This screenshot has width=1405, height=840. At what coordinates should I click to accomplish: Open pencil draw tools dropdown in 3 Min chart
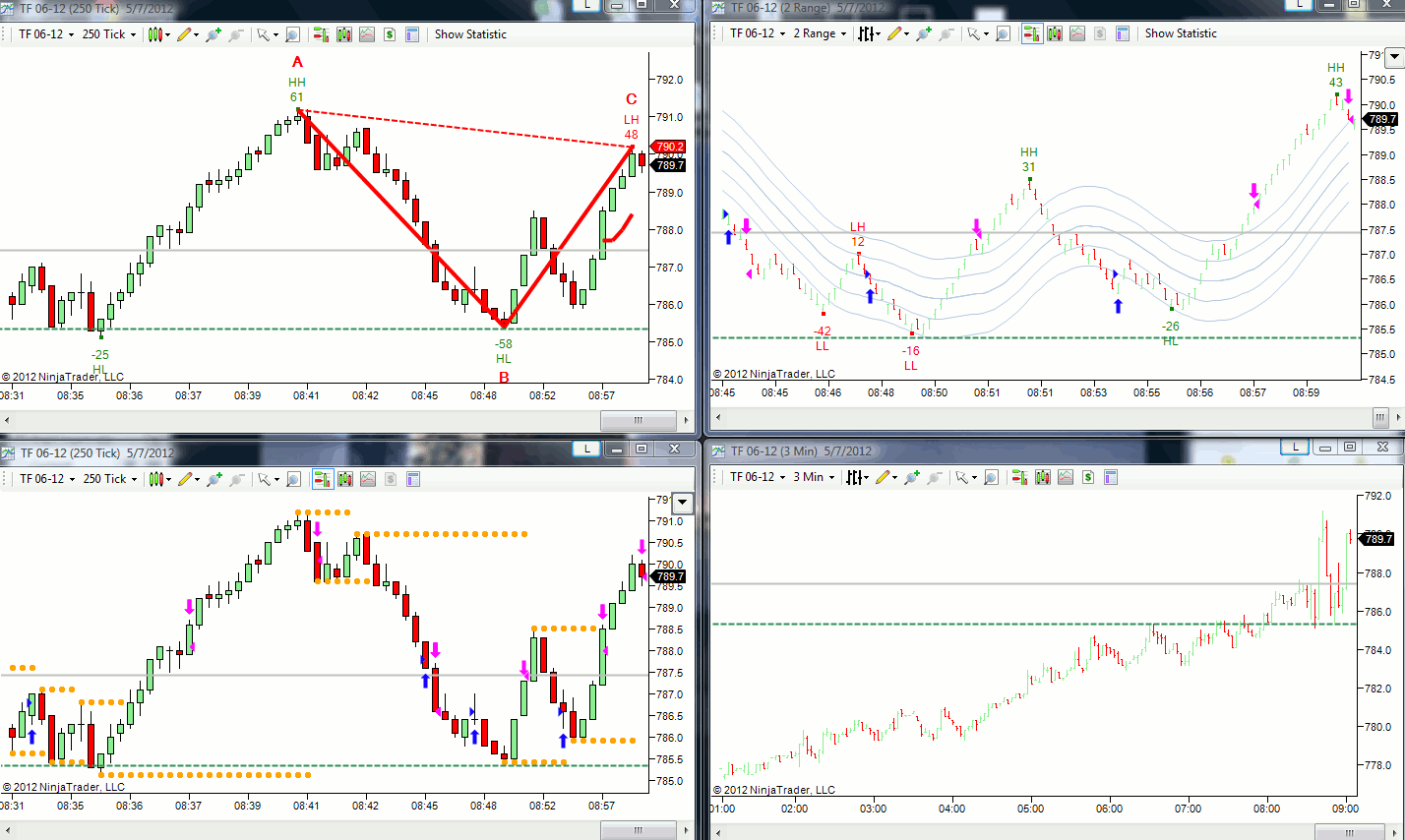(886, 477)
